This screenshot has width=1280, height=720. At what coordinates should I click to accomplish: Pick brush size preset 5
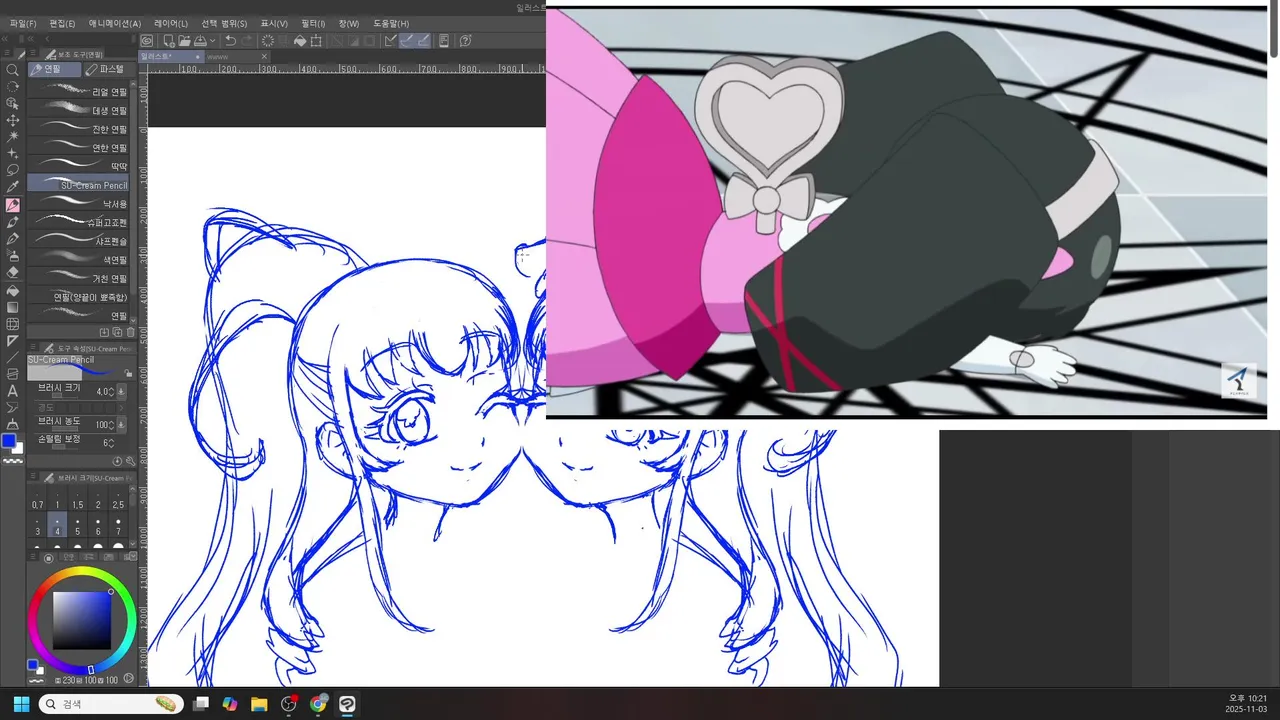click(77, 526)
